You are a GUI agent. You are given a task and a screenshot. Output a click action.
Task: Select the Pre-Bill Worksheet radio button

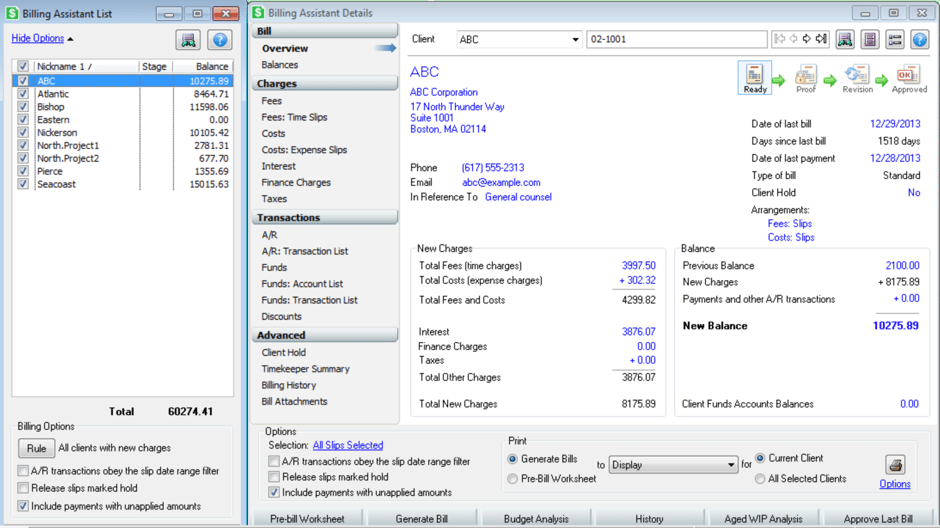pyautogui.click(x=513, y=479)
